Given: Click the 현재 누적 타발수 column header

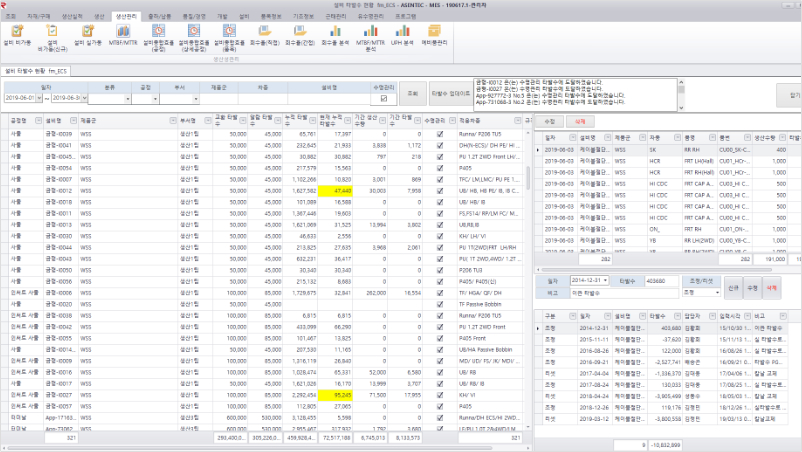Looking at the screenshot, I should pyautogui.click(x=335, y=121).
